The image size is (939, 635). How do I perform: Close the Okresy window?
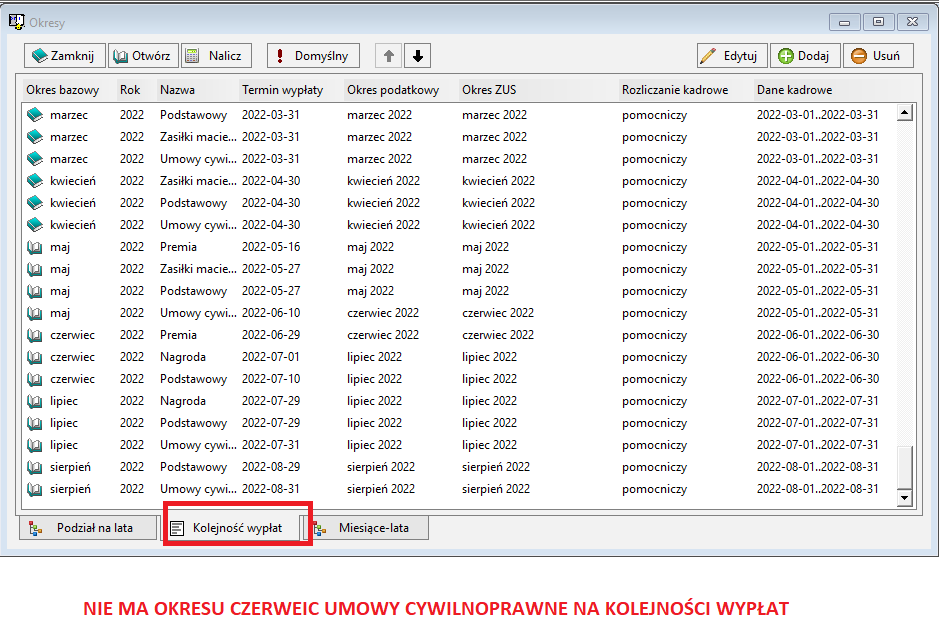(913, 22)
